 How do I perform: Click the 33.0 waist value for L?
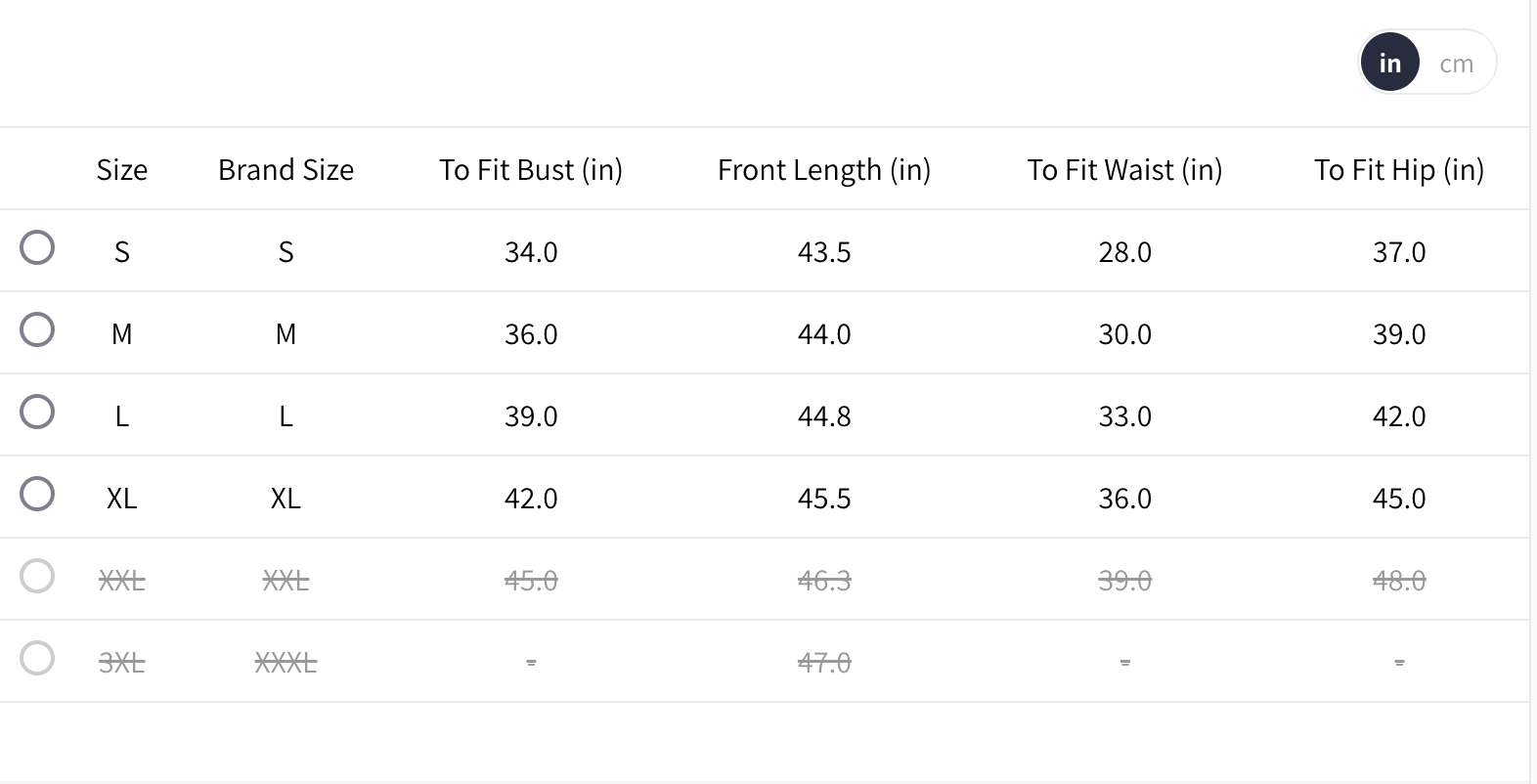pyautogui.click(x=1124, y=416)
